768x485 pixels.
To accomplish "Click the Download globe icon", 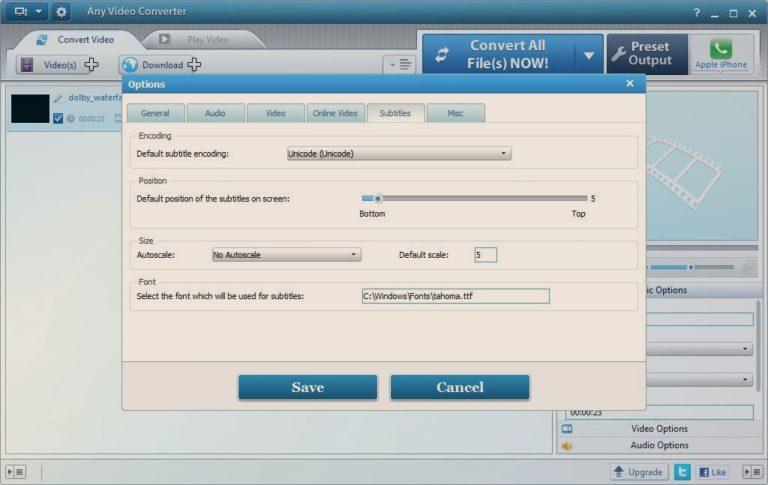I will [x=130, y=65].
